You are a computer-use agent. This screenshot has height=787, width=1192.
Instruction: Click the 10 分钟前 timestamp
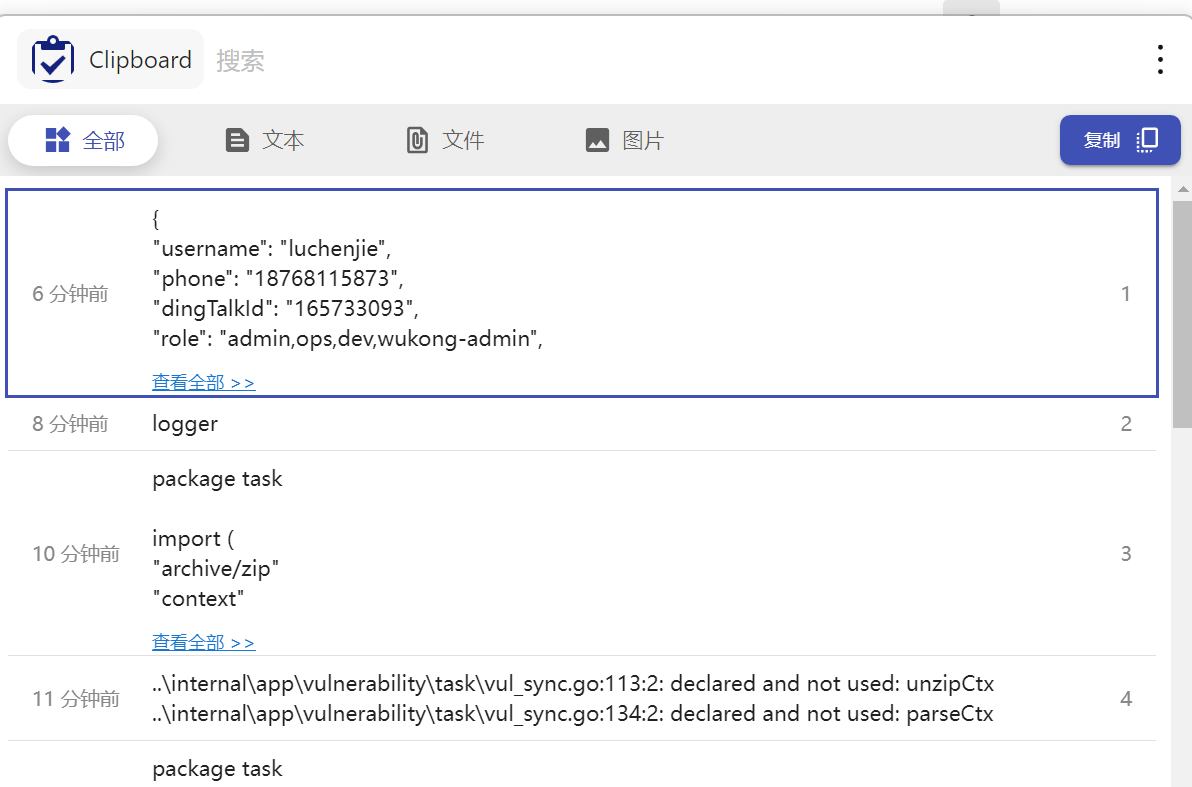tap(76, 554)
